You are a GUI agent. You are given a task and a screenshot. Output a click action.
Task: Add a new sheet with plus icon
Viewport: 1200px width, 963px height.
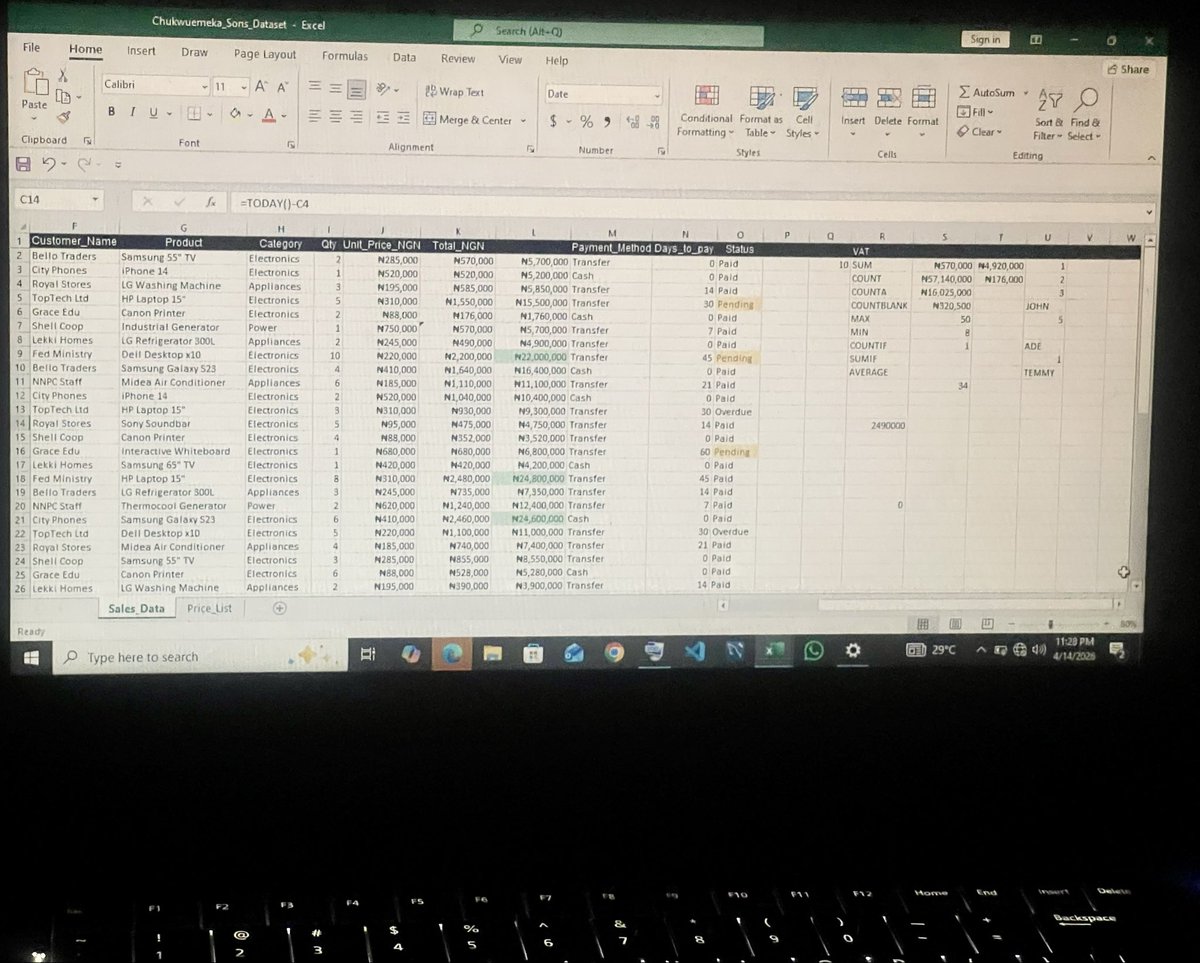280,607
